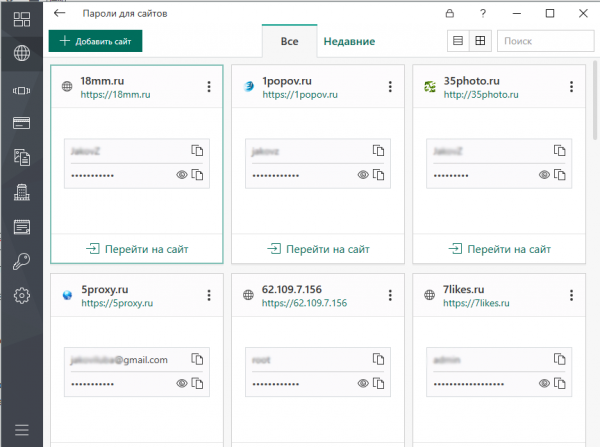Copy the password of 5proxy.ru
The height and width of the screenshot is (447, 600).
click(197, 383)
